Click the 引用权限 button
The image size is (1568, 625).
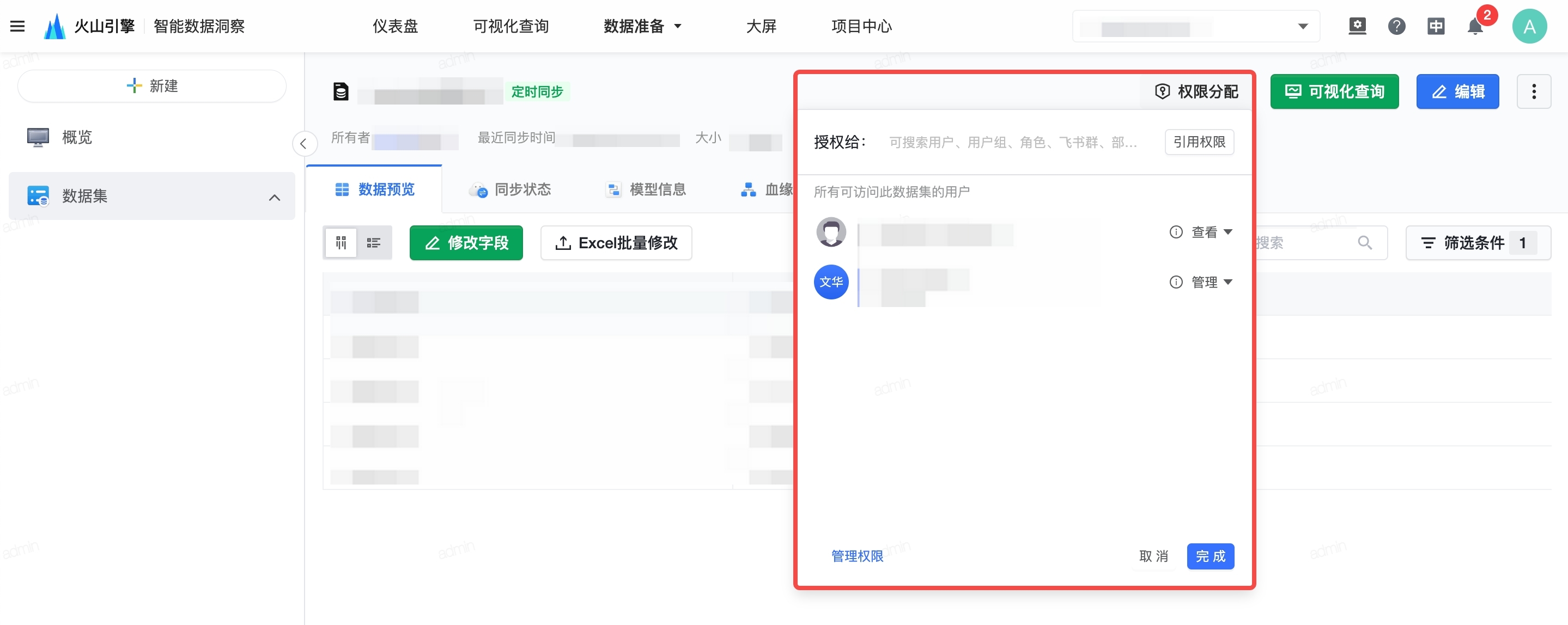(x=1199, y=142)
